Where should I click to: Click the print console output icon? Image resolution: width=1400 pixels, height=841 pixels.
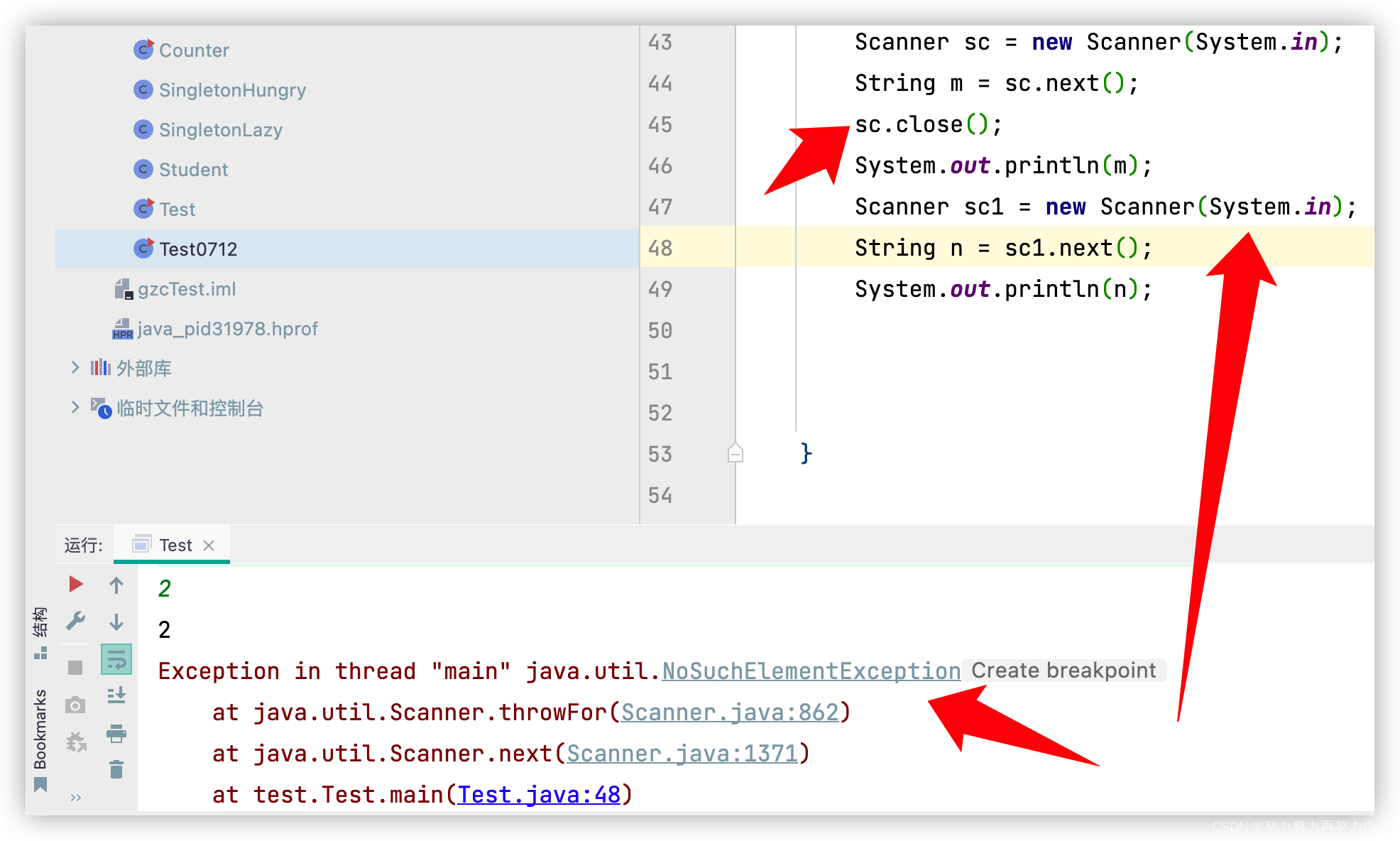pyautogui.click(x=116, y=733)
